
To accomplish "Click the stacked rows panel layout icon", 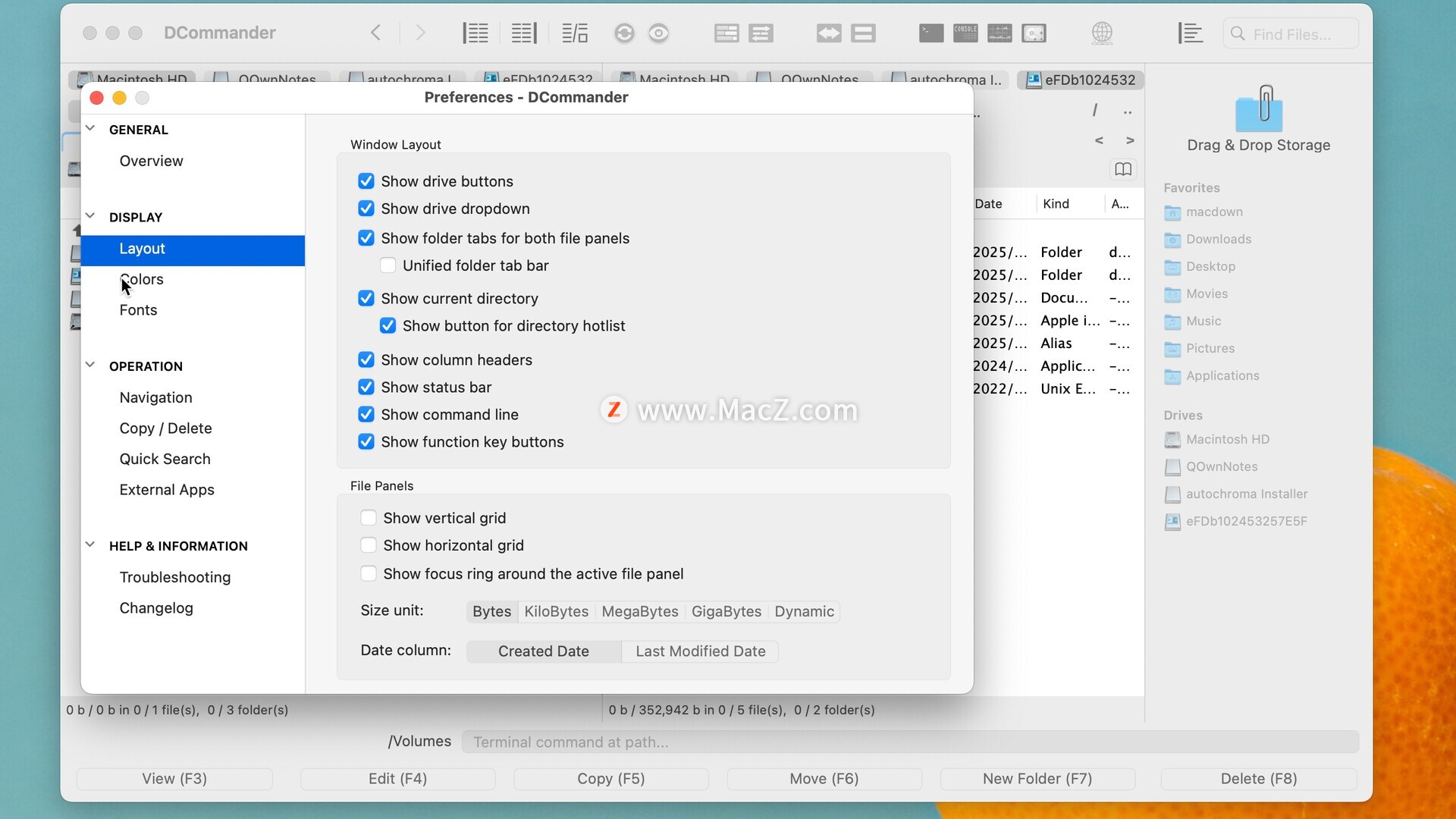I will 726,33.
